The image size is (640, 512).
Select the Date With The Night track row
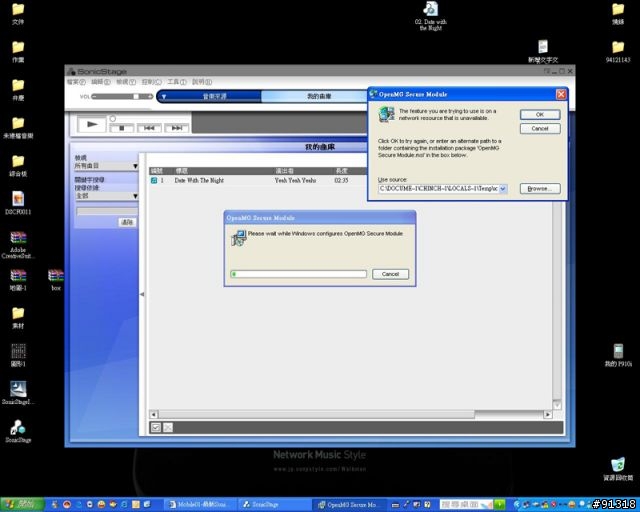pyautogui.click(x=257, y=180)
